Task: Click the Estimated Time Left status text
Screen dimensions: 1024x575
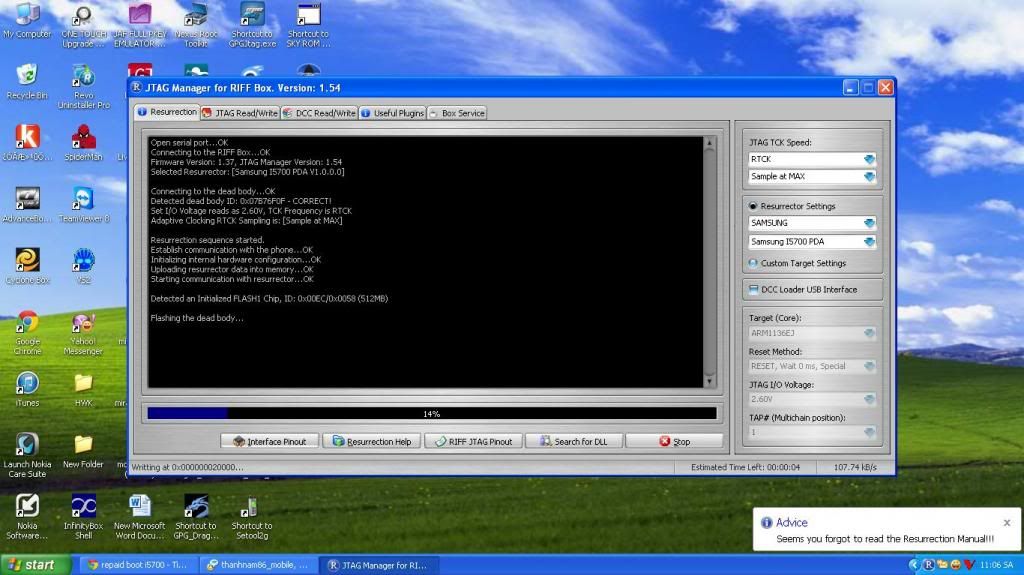Action: [x=744, y=467]
